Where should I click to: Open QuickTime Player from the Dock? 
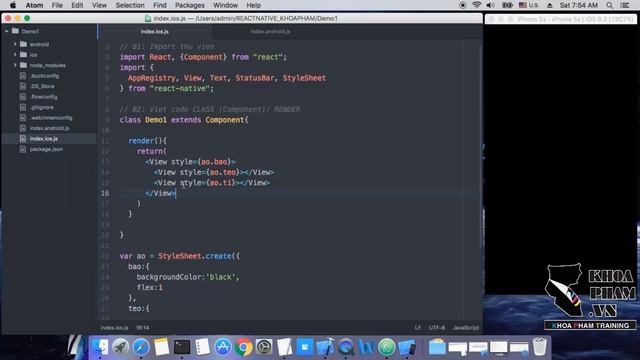tap(346, 347)
